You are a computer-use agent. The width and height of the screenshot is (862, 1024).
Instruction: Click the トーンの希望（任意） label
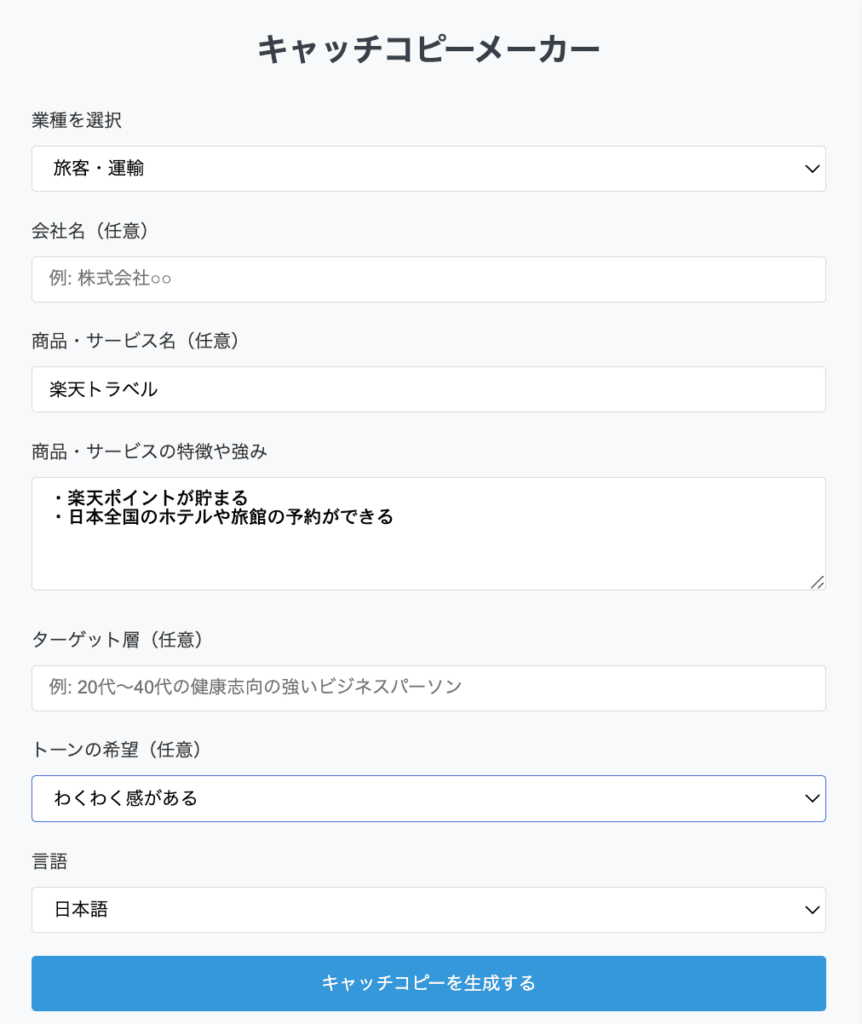(116, 749)
